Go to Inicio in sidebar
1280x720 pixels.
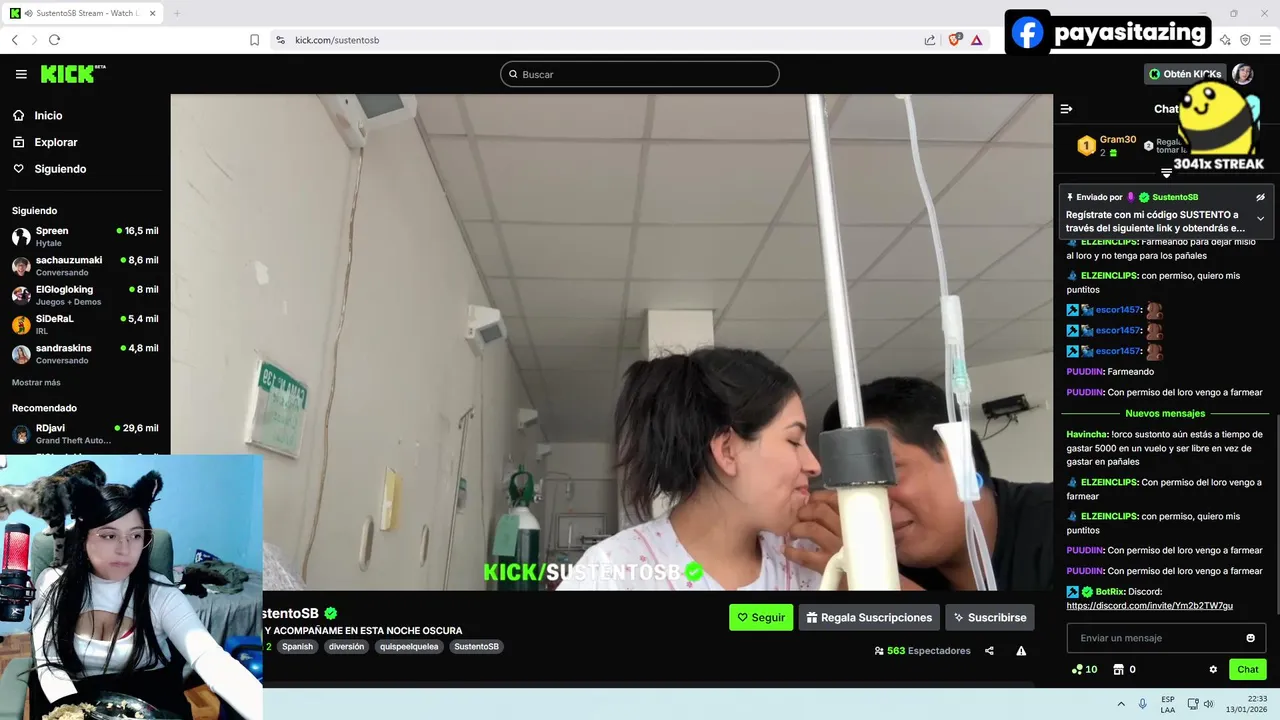point(38,116)
